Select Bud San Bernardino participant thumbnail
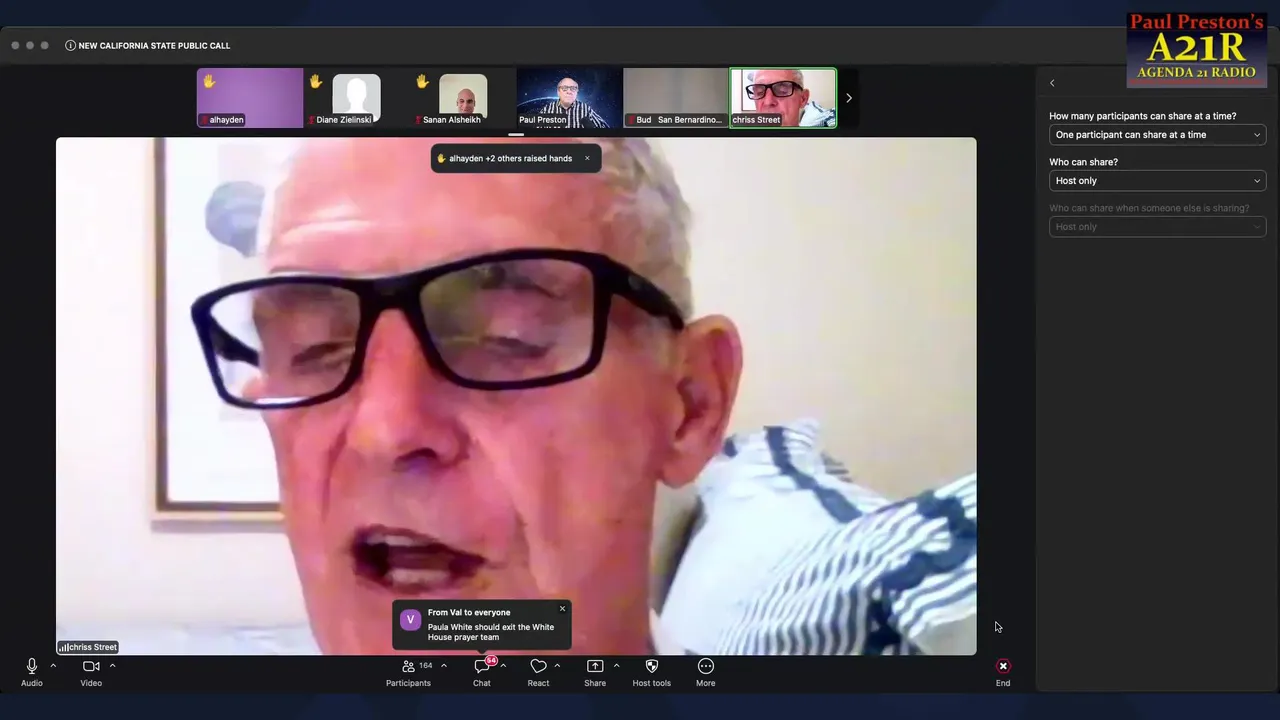Image resolution: width=1280 pixels, height=720 pixels. point(676,98)
